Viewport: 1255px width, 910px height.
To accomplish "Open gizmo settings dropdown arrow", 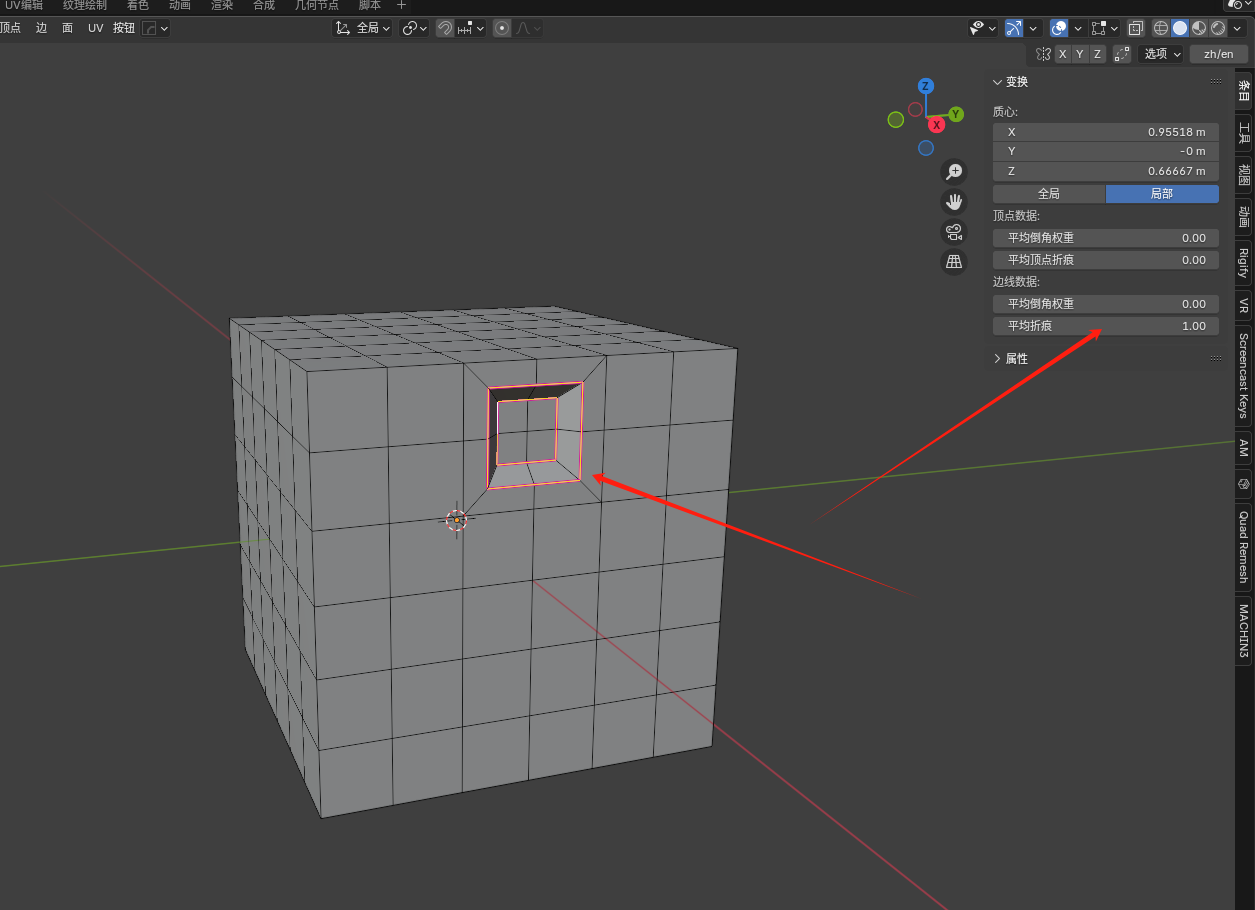I will (x=1033, y=28).
